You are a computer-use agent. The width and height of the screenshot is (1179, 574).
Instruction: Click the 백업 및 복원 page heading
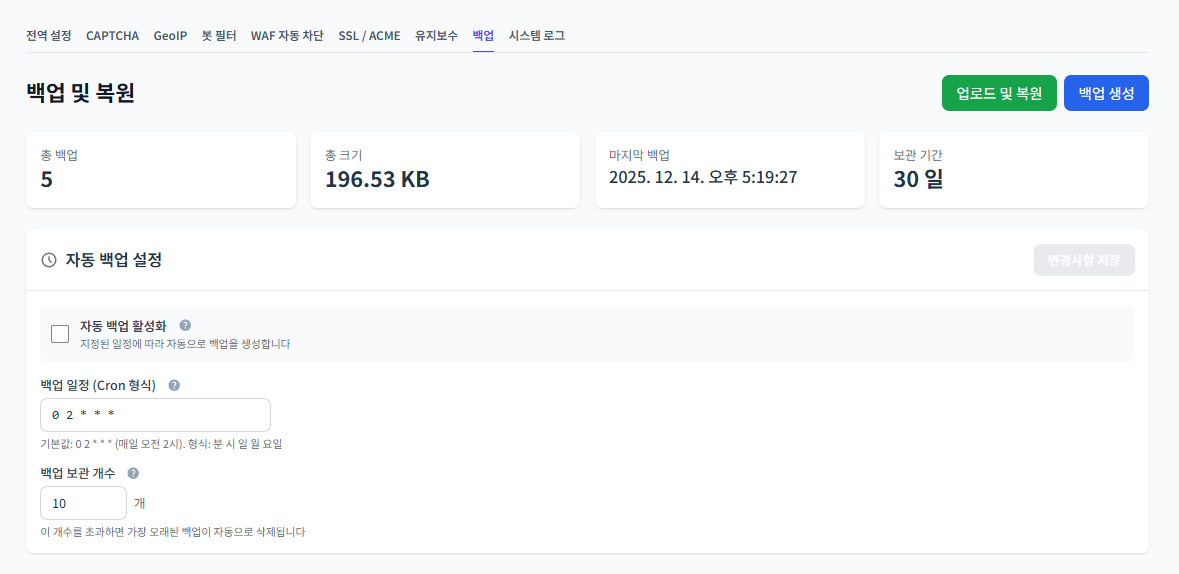pos(80,93)
